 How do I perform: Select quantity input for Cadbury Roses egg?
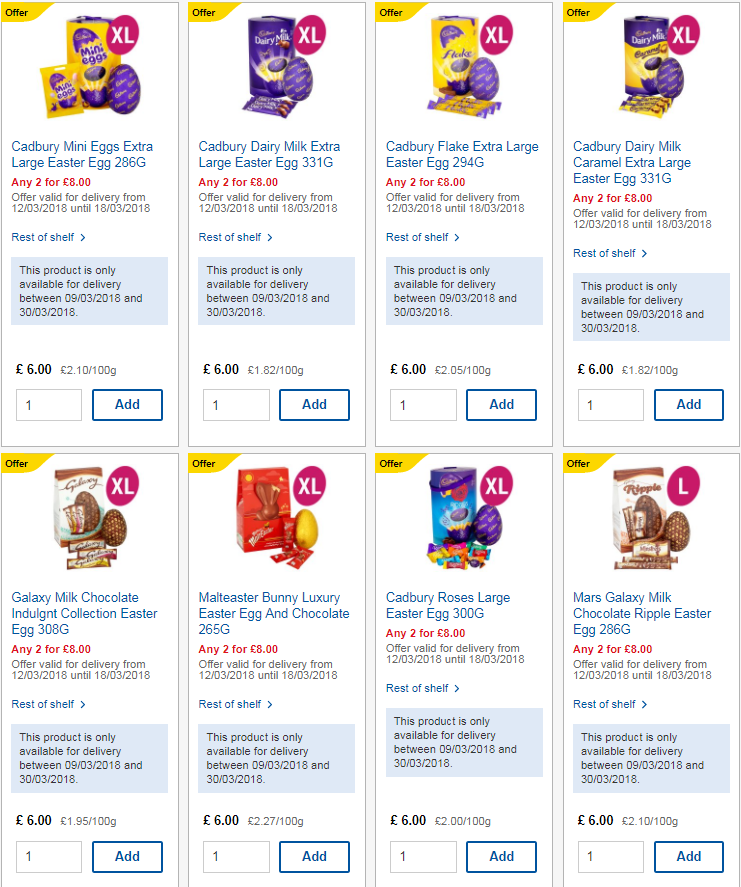coord(424,856)
